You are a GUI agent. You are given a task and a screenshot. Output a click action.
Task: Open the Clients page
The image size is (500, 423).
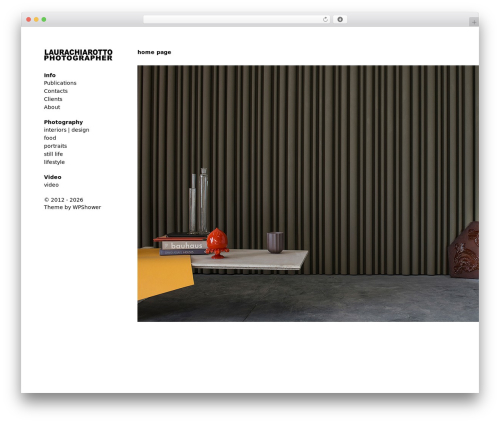tap(53, 99)
